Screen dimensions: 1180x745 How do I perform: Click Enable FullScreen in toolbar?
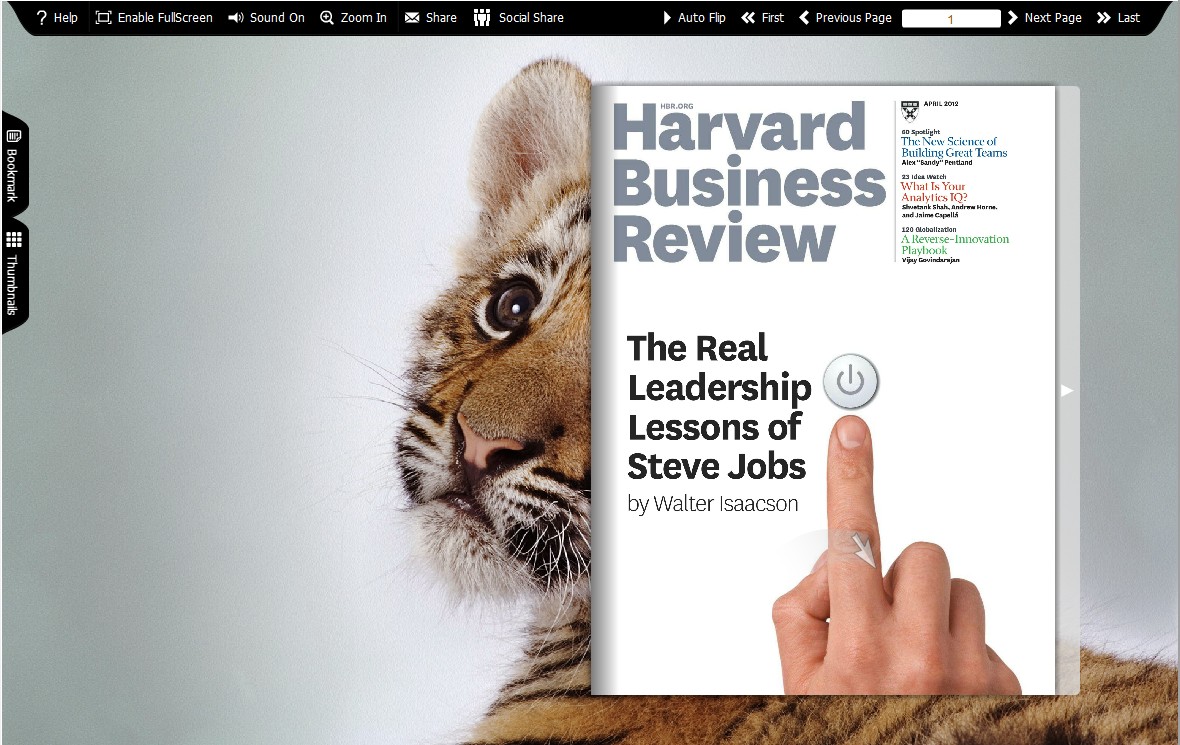[x=154, y=17]
